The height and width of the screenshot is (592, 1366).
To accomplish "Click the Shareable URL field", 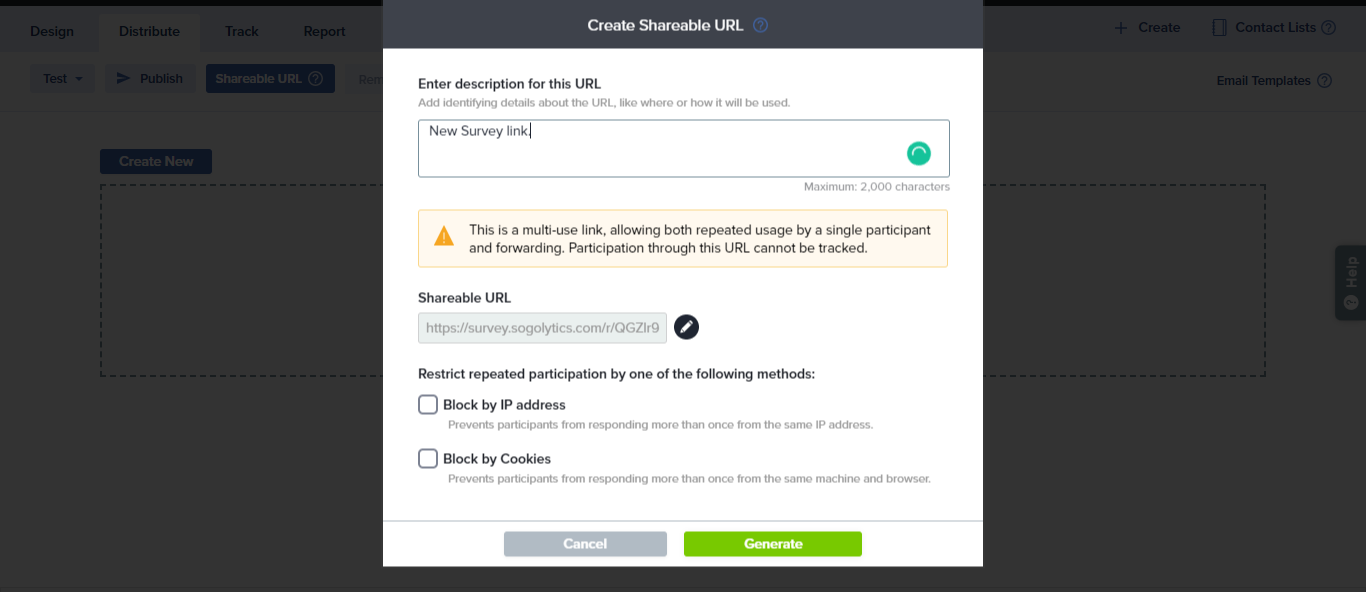I will click(x=542, y=327).
